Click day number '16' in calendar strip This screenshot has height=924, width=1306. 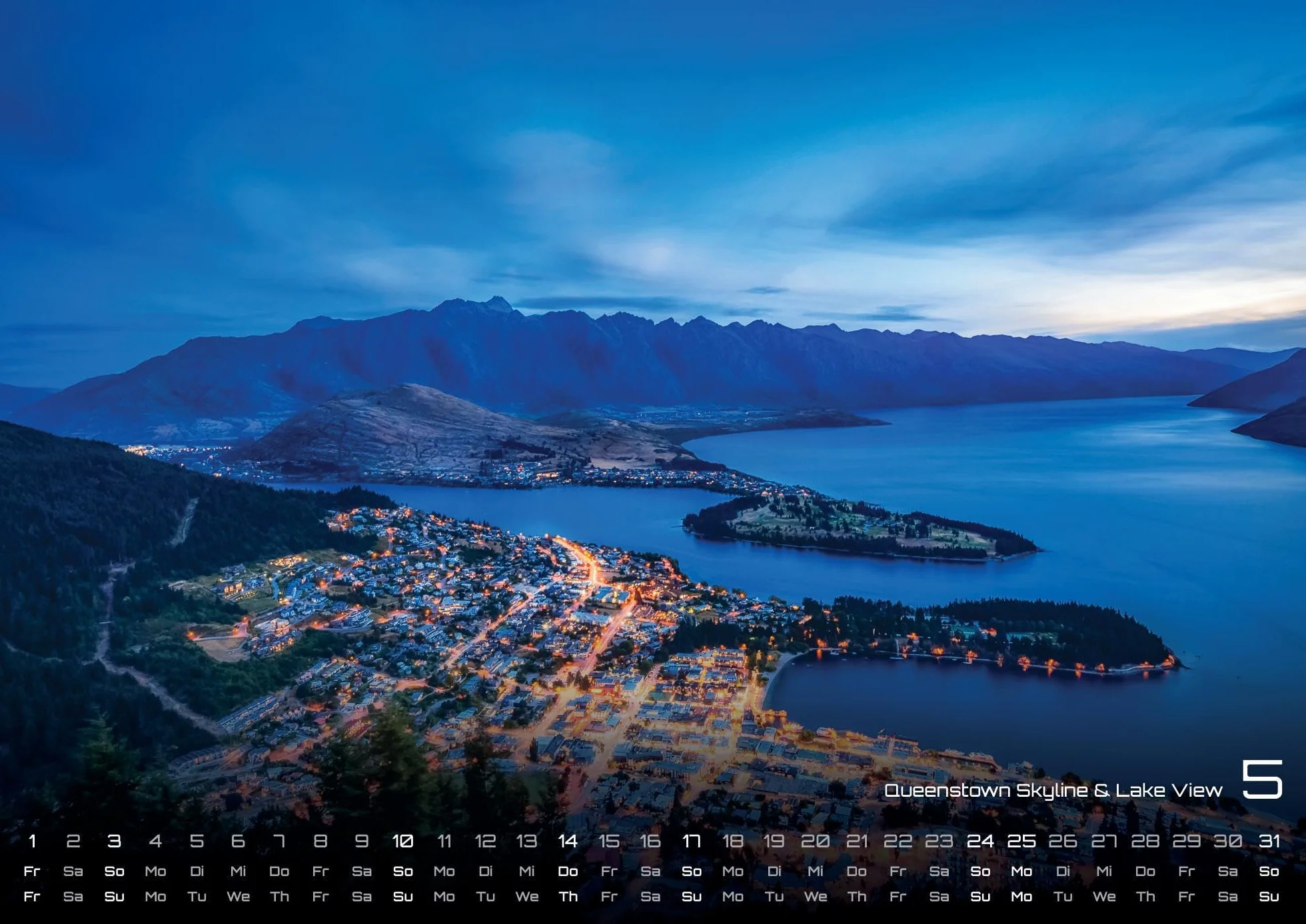click(x=650, y=841)
